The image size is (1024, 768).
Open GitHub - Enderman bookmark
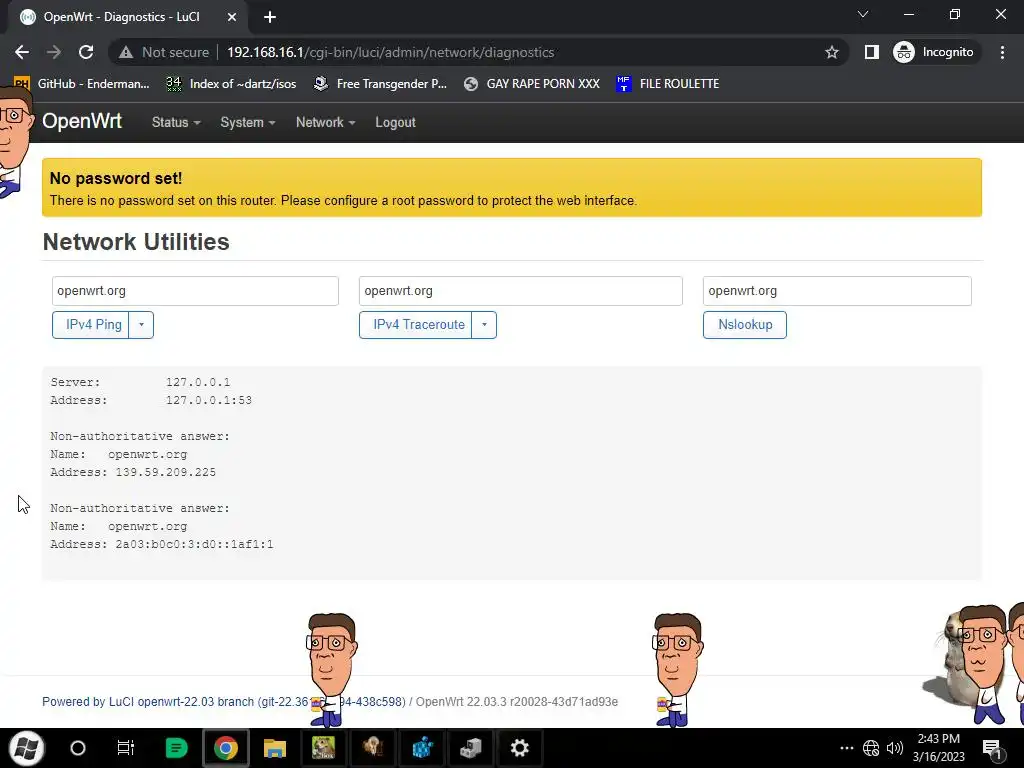coord(82,84)
